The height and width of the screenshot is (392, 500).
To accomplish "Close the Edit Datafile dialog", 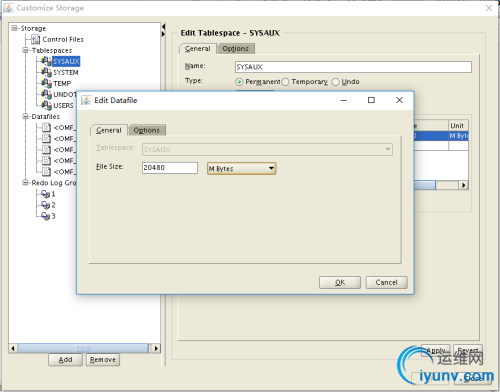I will point(399,100).
